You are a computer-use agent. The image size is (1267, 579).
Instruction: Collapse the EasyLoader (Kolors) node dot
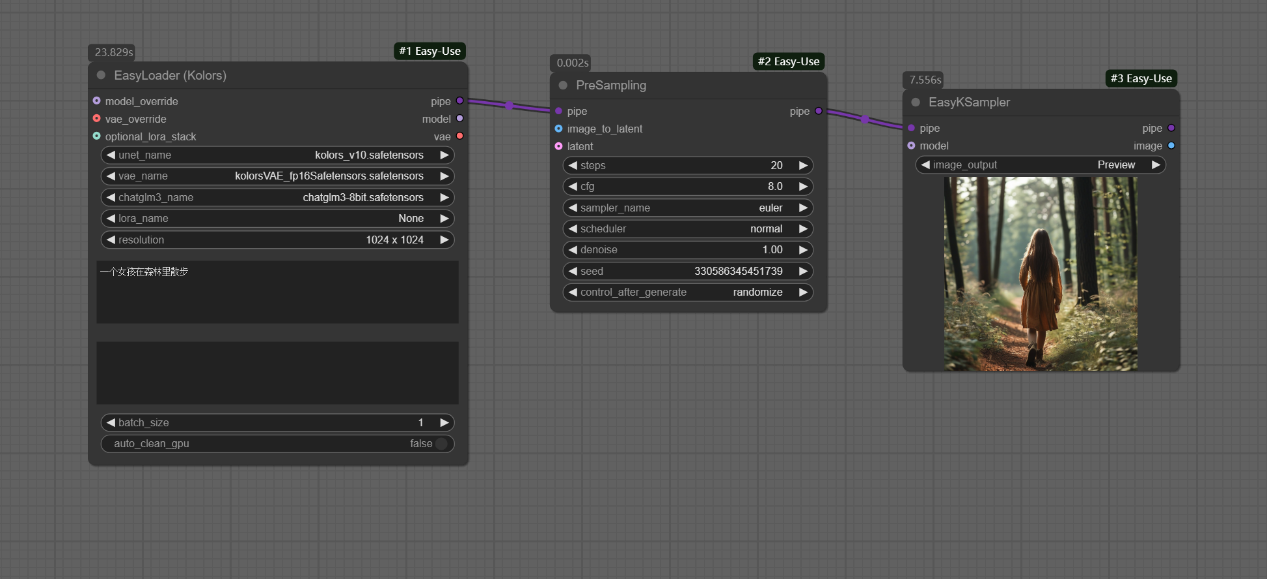coord(101,76)
